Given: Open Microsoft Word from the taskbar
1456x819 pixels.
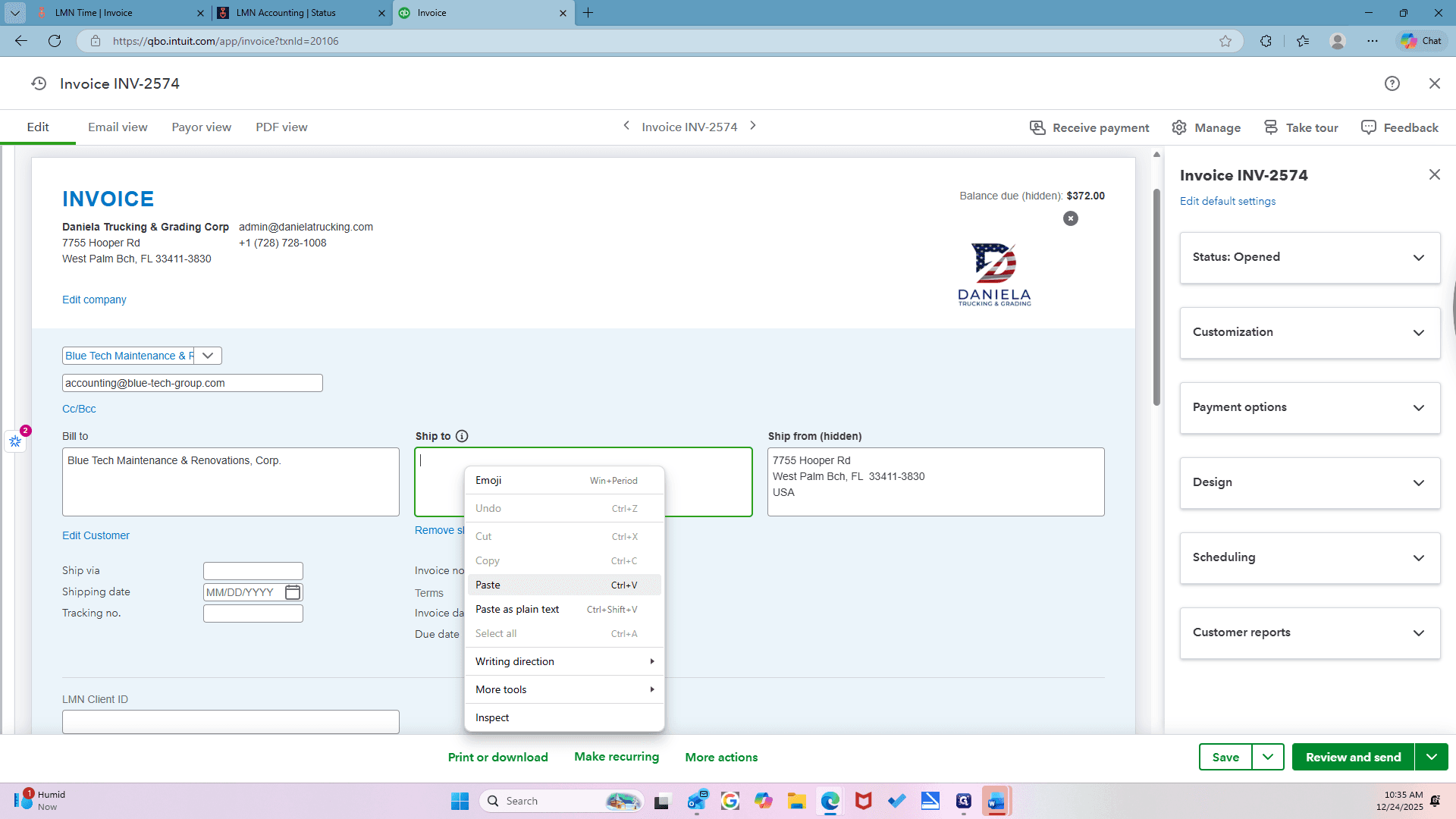Looking at the screenshot, I should [996, 801].
